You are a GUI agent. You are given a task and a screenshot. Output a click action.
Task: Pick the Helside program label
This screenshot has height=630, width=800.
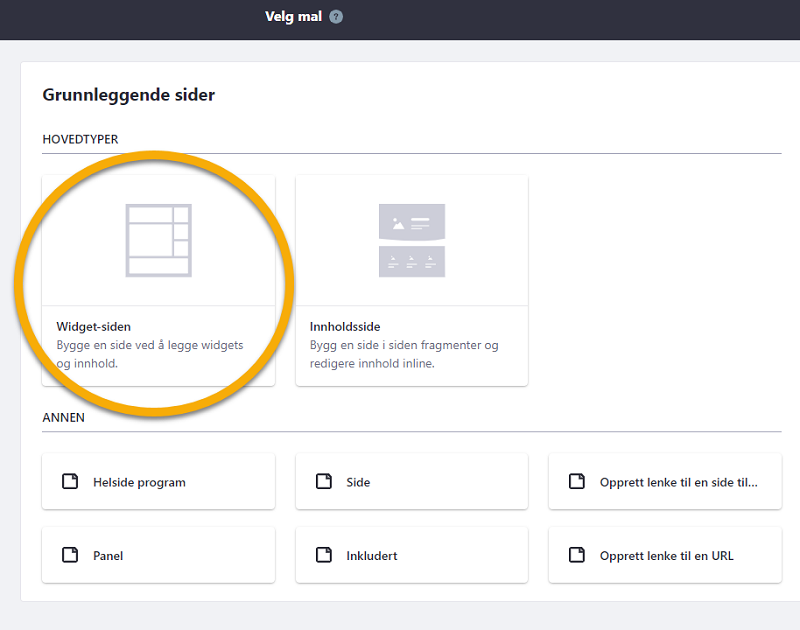click(139, 482)
